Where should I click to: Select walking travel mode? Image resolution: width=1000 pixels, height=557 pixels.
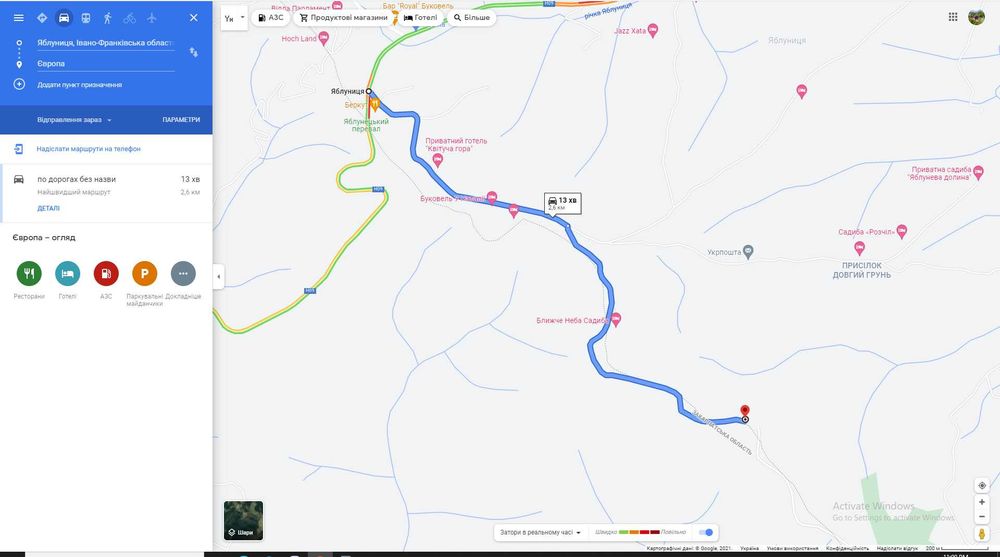tap(107, 18)
